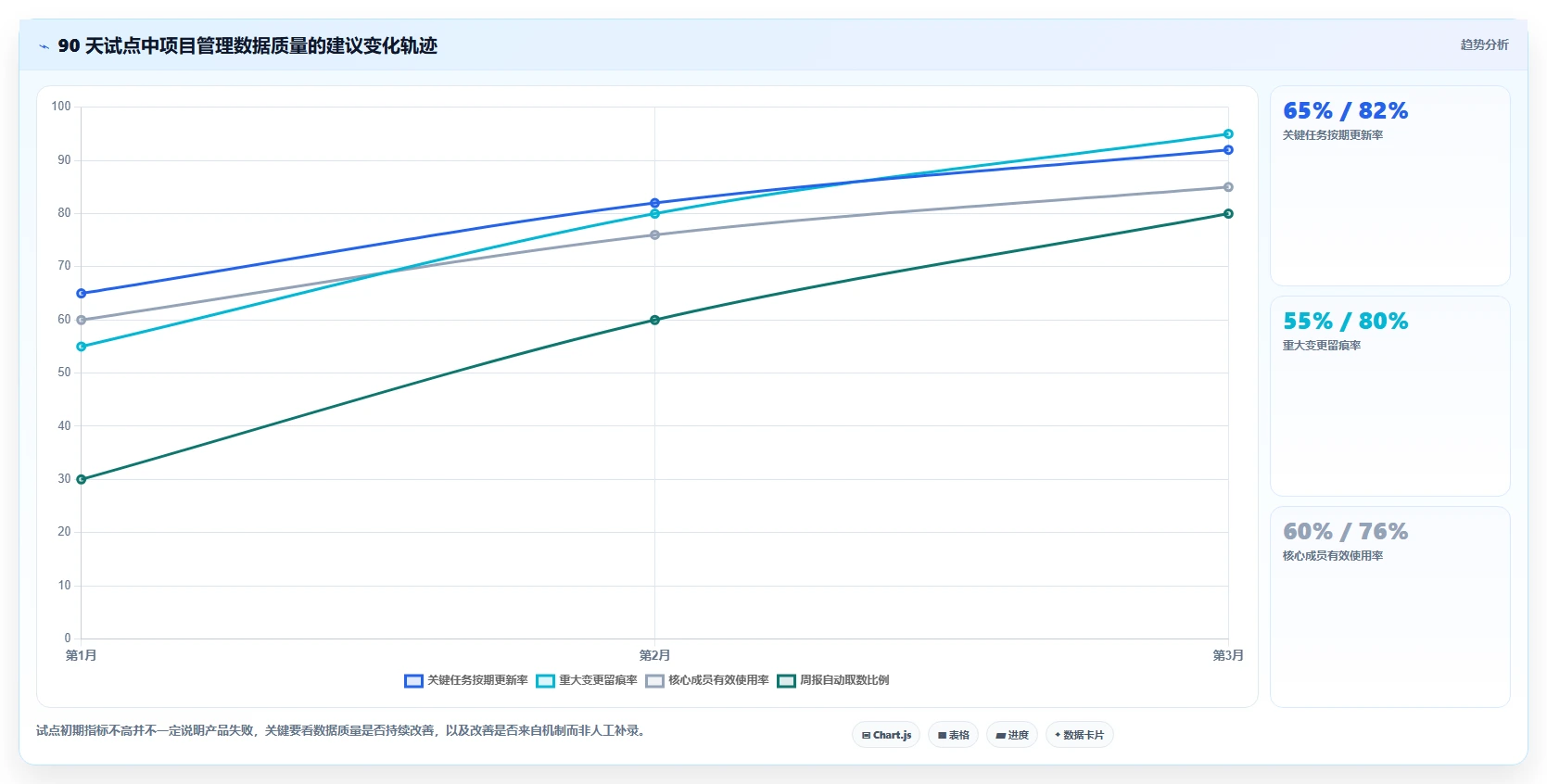
Task: Click the 数据卡片 chip
Action: click(x=1079, y=735)
